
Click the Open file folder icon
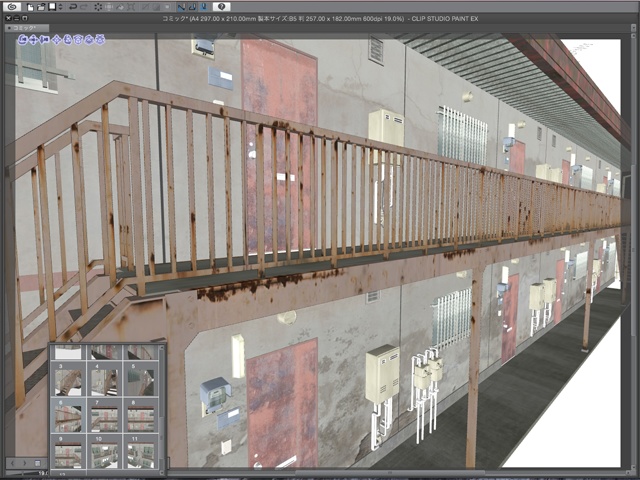(x=41, y=7)
